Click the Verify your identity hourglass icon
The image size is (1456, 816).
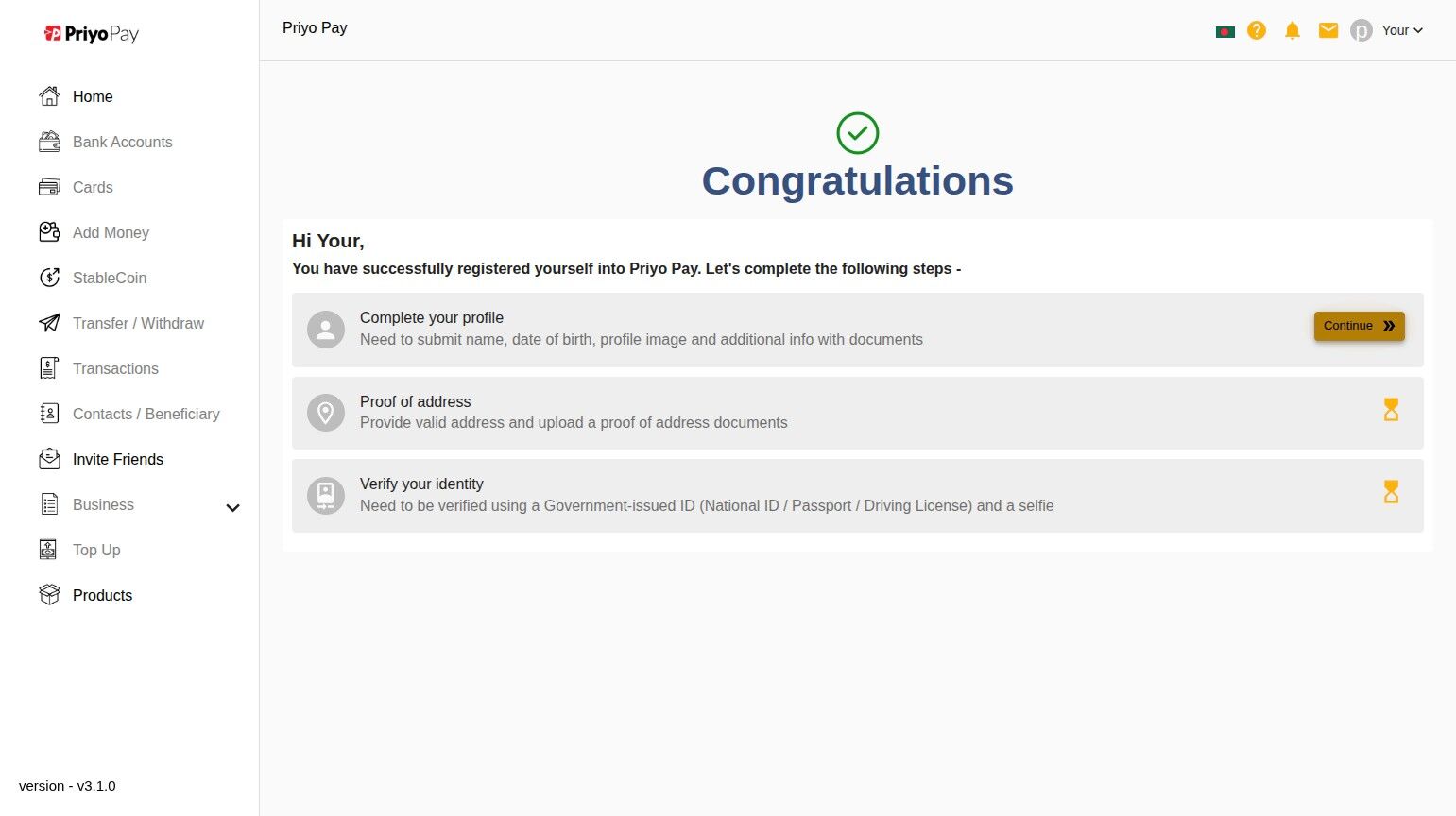1391,492
